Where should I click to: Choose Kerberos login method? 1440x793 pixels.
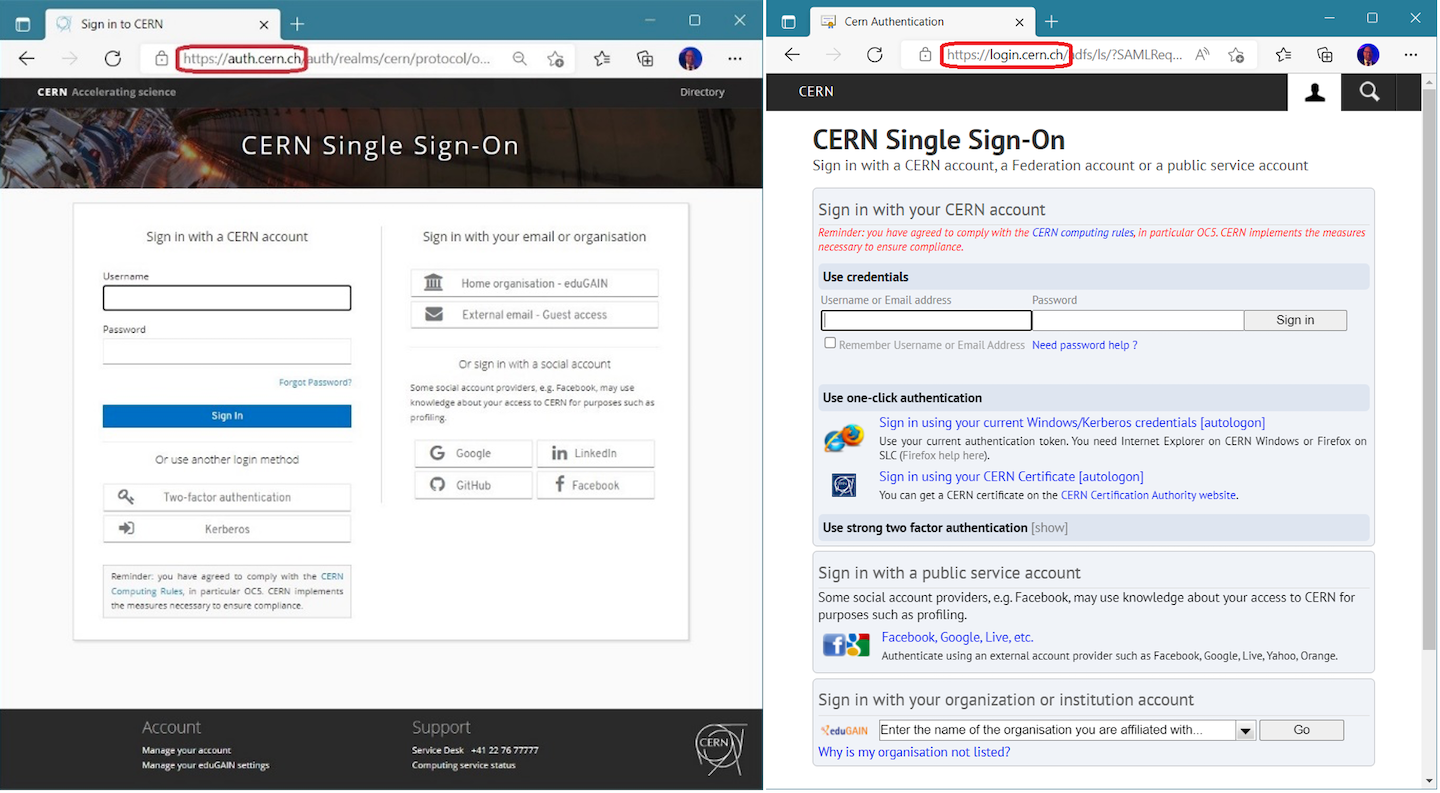(227, 529)
